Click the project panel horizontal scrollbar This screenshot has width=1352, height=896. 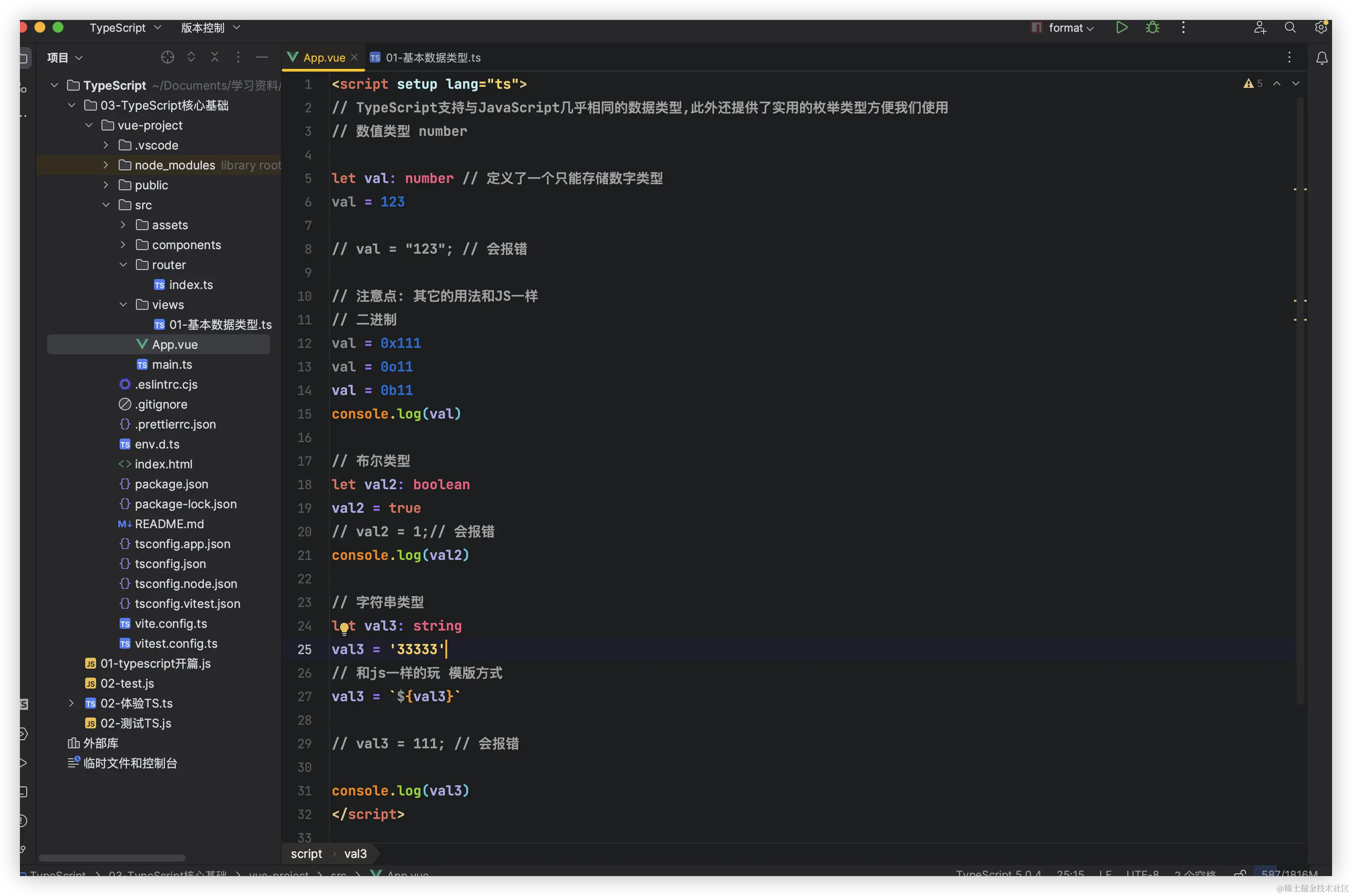(x=112, y=857)
